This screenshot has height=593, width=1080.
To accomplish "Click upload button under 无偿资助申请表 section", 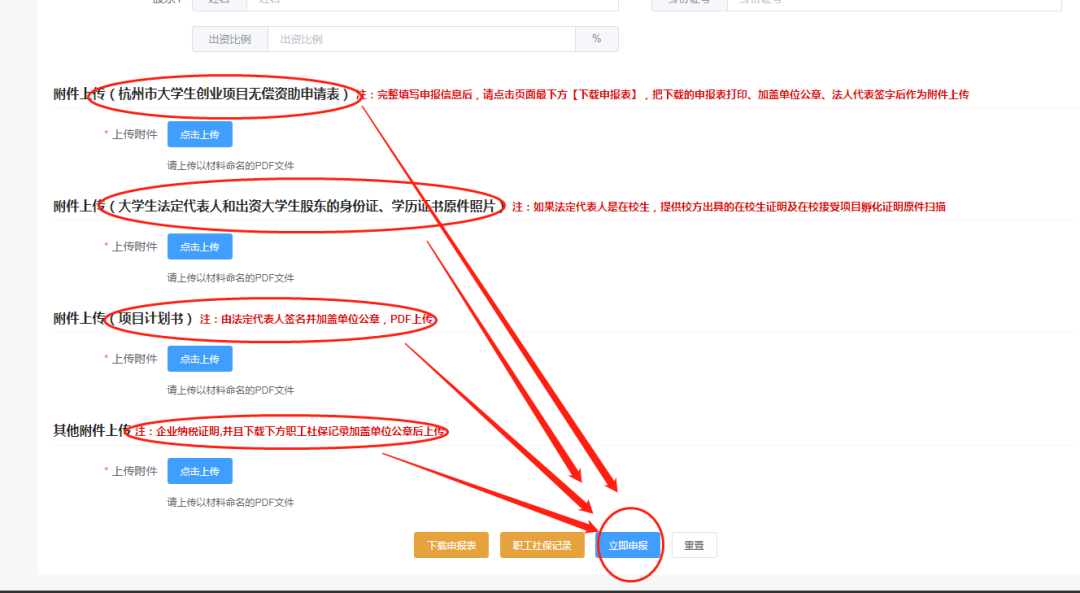I will pyautogui.click(x=200, y=134).
